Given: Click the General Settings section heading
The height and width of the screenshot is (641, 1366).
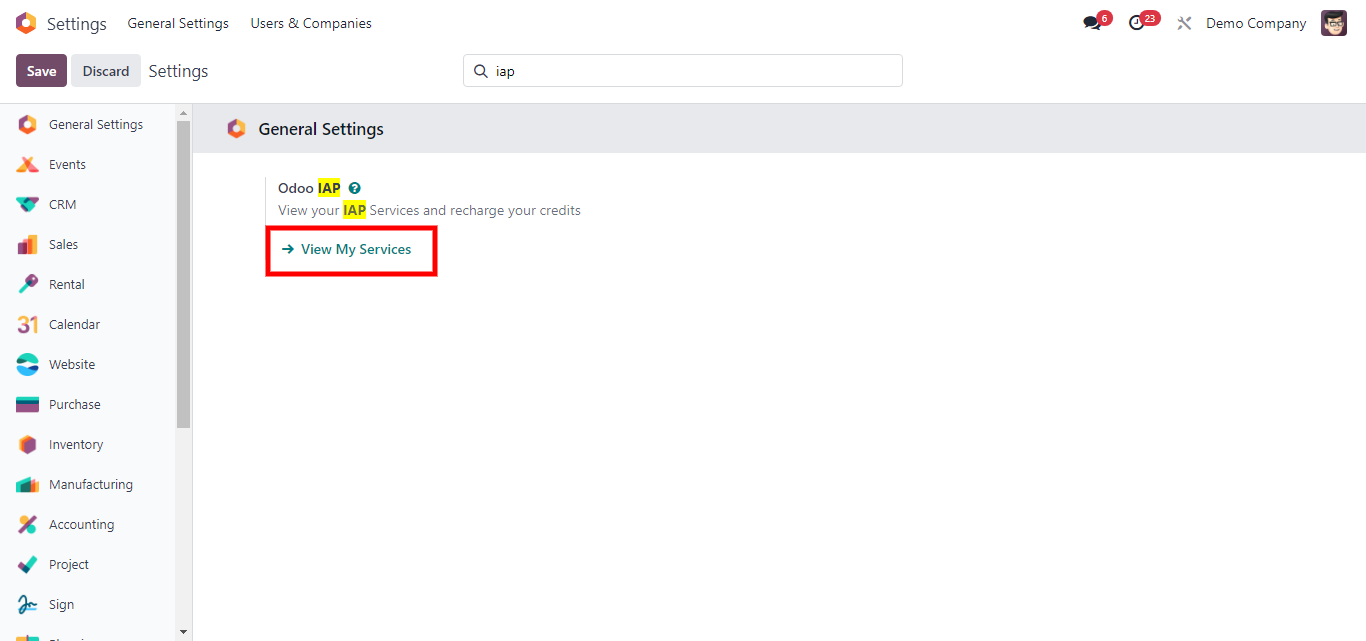Looking at the screenshot, I should tap(321, 129).
